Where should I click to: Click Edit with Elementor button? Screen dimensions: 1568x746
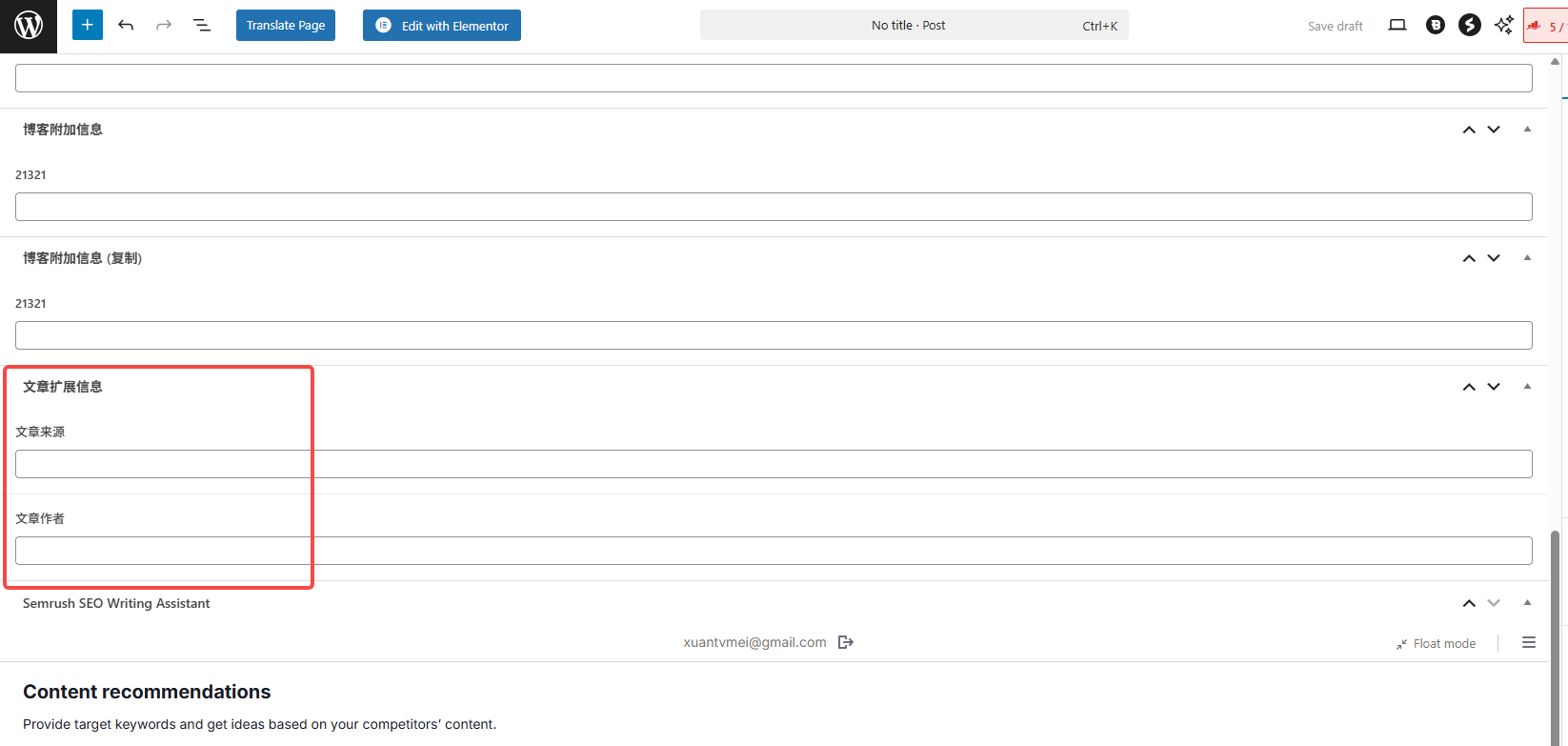(442, 26)
